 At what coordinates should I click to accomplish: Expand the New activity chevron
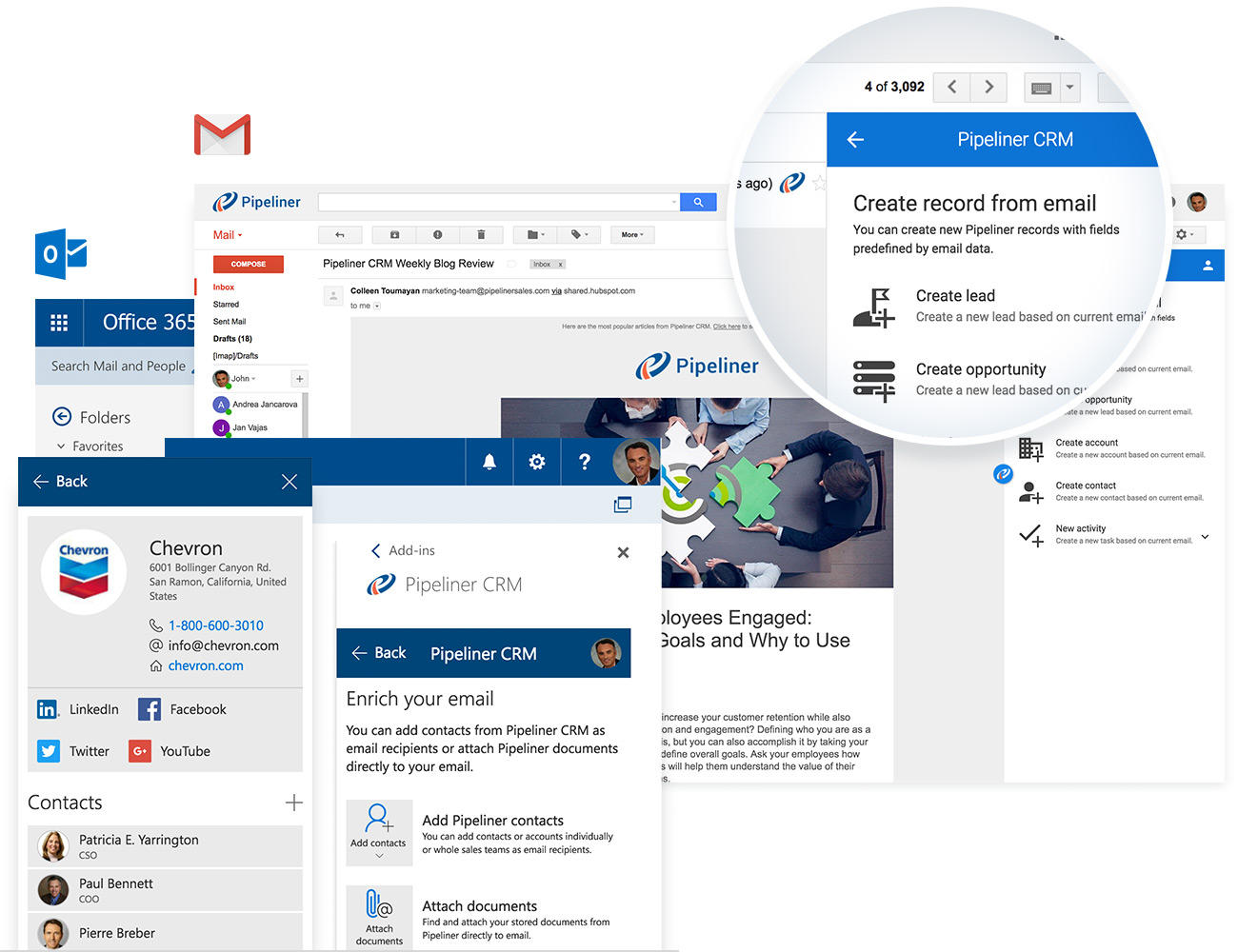click(1206, 537)
